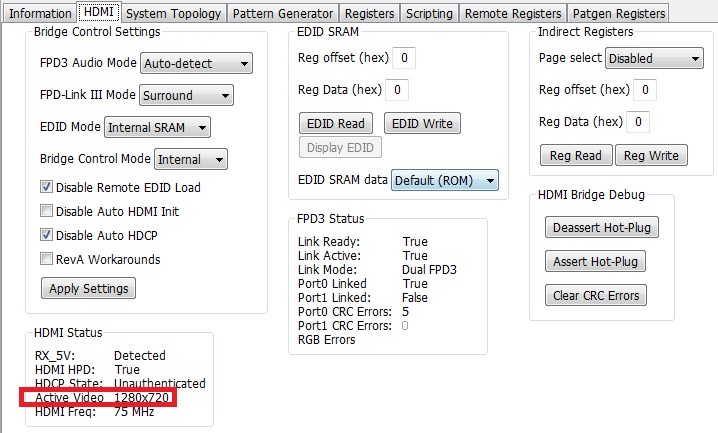Expand EDID SRAM data dropdown
This screenshot has width=718, height=433.
click(x=444, y=181)
